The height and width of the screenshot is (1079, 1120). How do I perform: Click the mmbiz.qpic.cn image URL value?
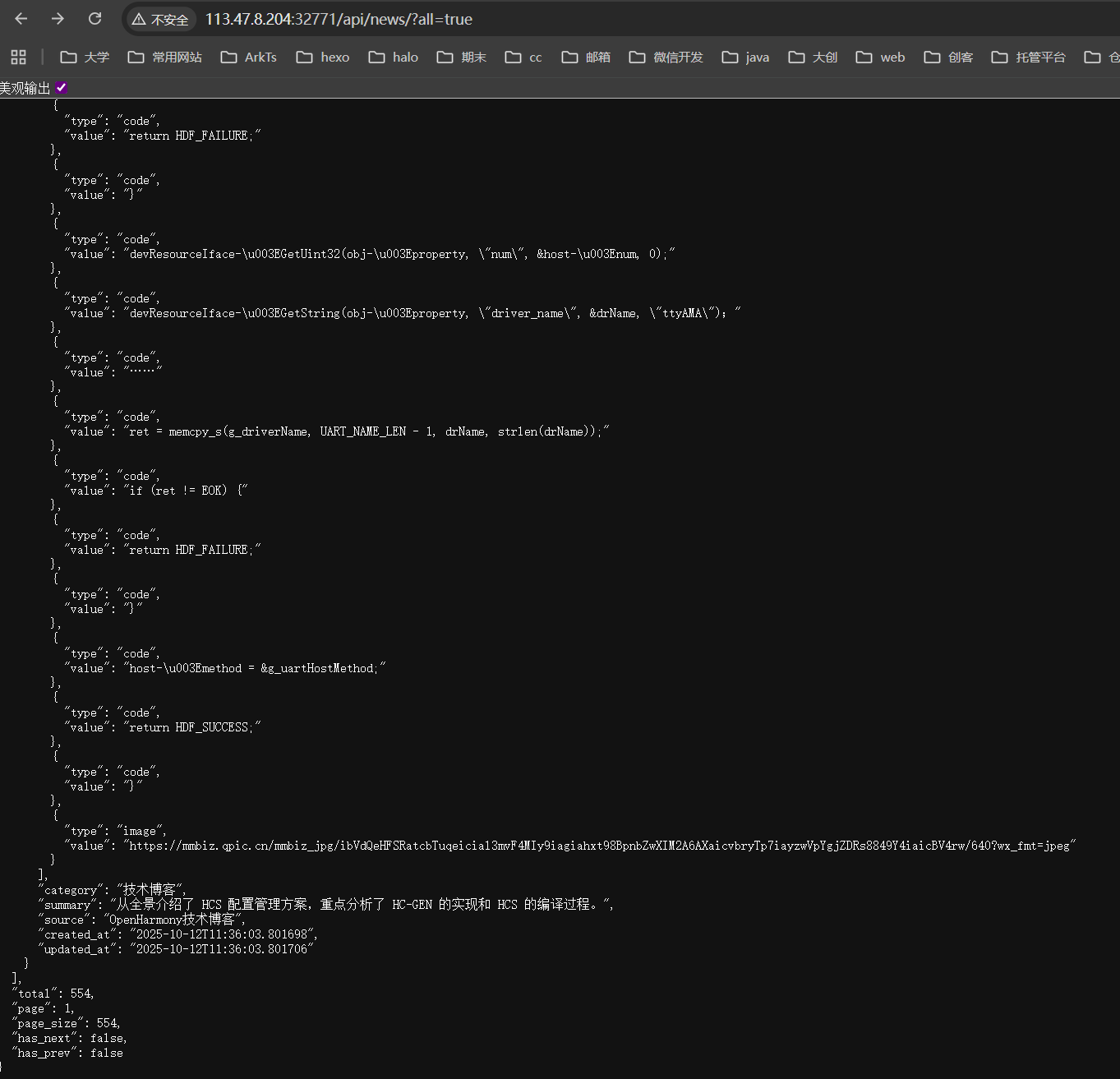click(x=599, y=846)
